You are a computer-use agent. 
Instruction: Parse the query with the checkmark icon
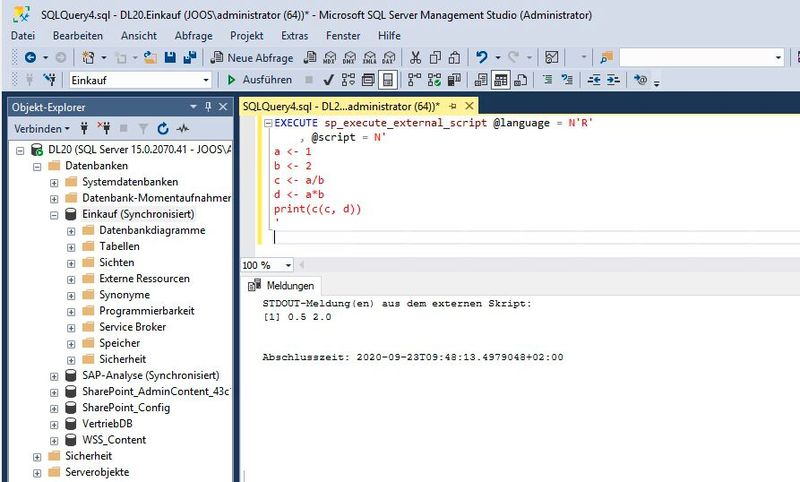coord(329,80)
